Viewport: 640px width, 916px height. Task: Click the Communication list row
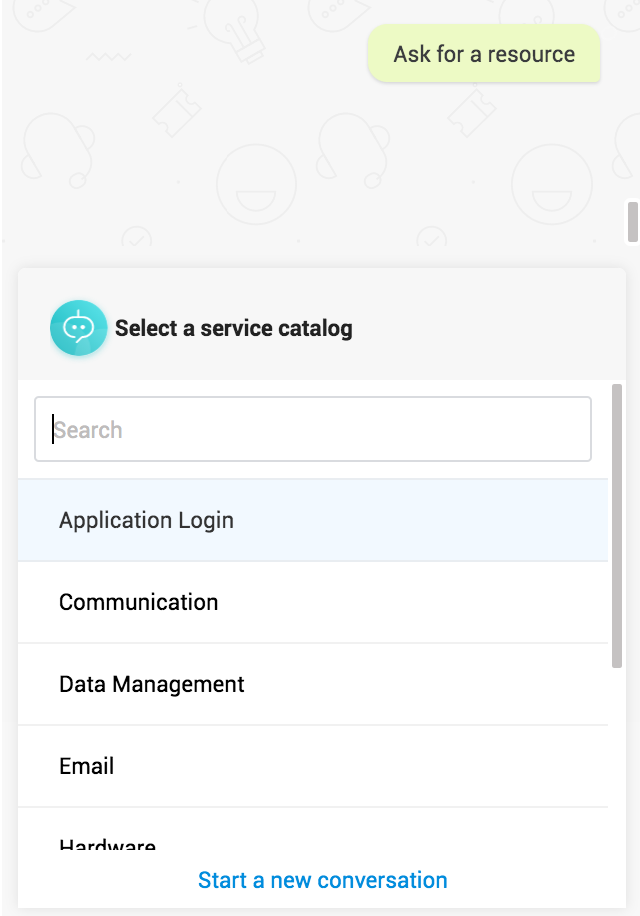(x=400, y=602)
